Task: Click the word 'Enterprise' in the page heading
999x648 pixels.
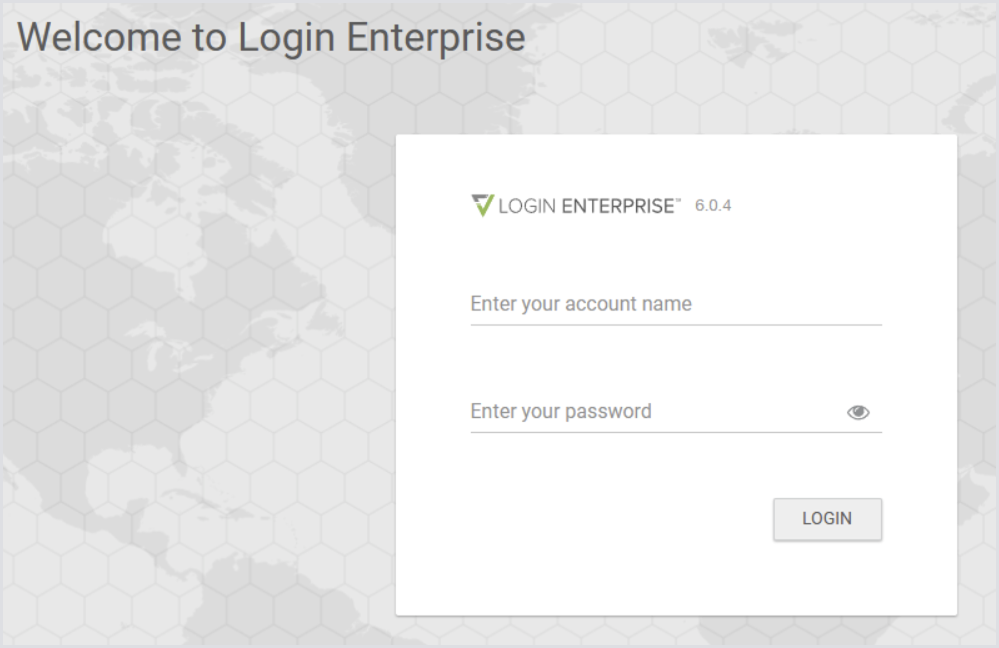Action: coord(436,38)
